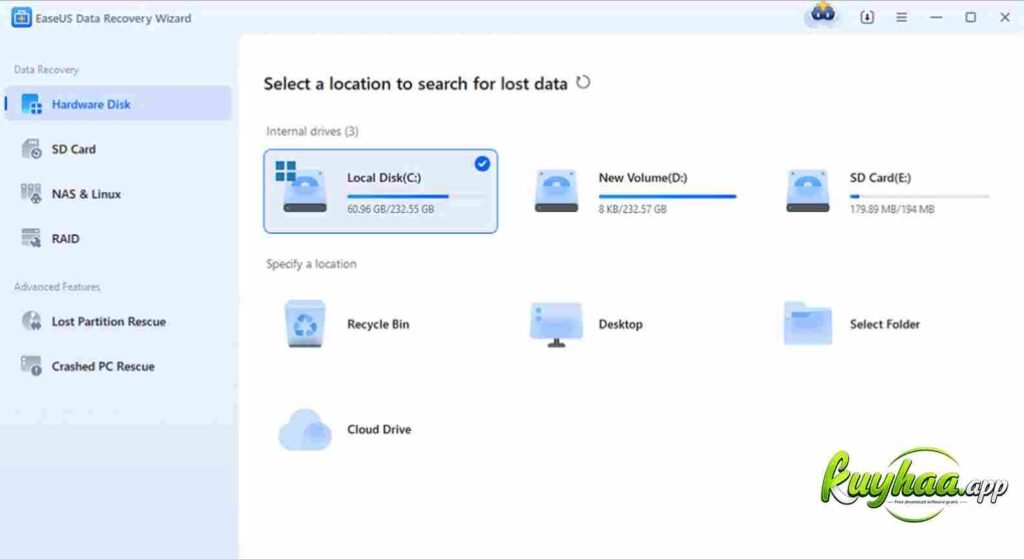Click SD Card(E:) usage bar
The width and height of the screenshot is (1024, 559).
tap(919, 196)
